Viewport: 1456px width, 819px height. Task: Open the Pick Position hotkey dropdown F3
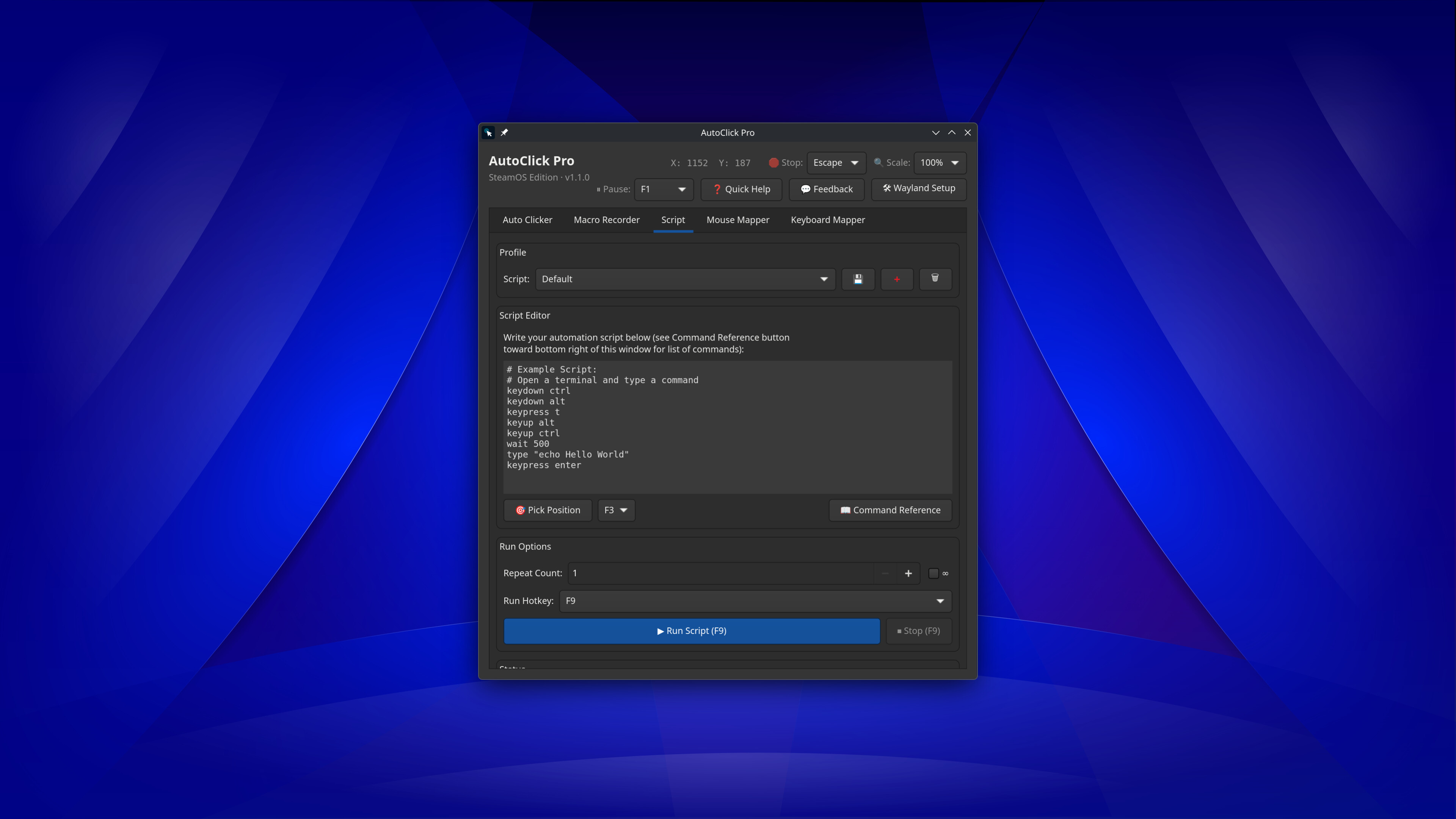pos(616,510)
